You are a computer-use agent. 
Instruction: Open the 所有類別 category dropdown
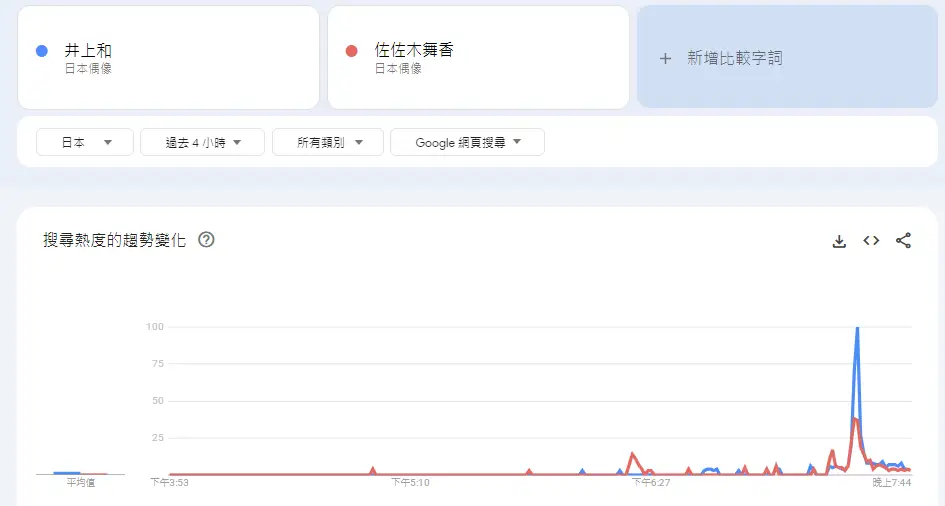(x=327, y=143)
